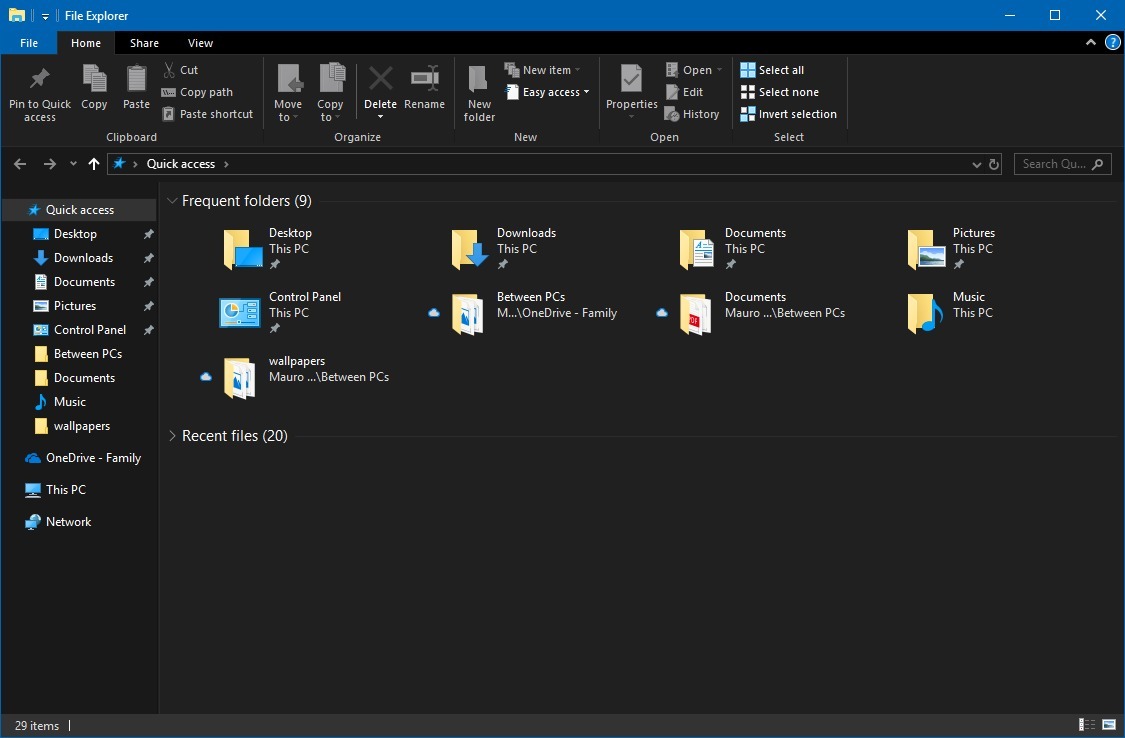Show recent locations dropdown next to Forward

click(73, 164)
